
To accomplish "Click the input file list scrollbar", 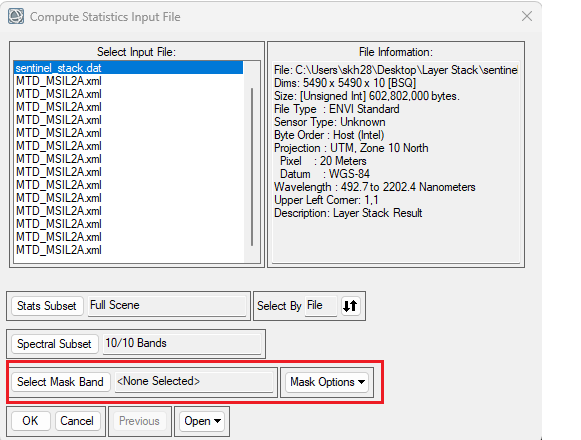I will coord(252,167).
